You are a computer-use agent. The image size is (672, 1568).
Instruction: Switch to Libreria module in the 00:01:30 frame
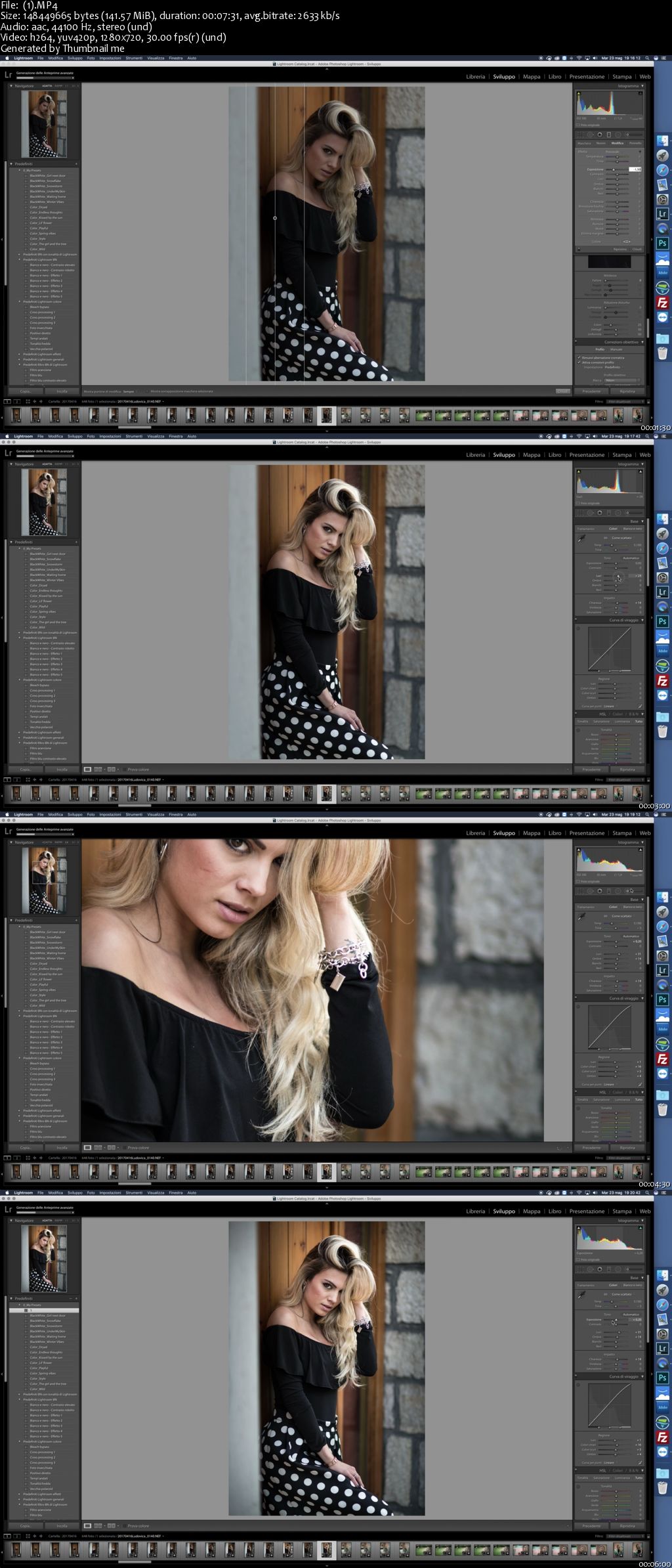coord(476,77)
